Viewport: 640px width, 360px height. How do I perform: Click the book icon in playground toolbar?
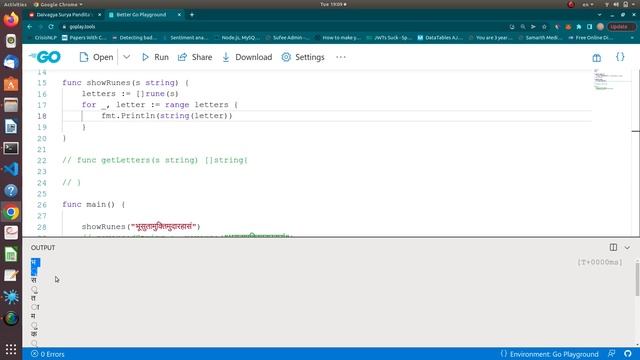tap(597, 58)
